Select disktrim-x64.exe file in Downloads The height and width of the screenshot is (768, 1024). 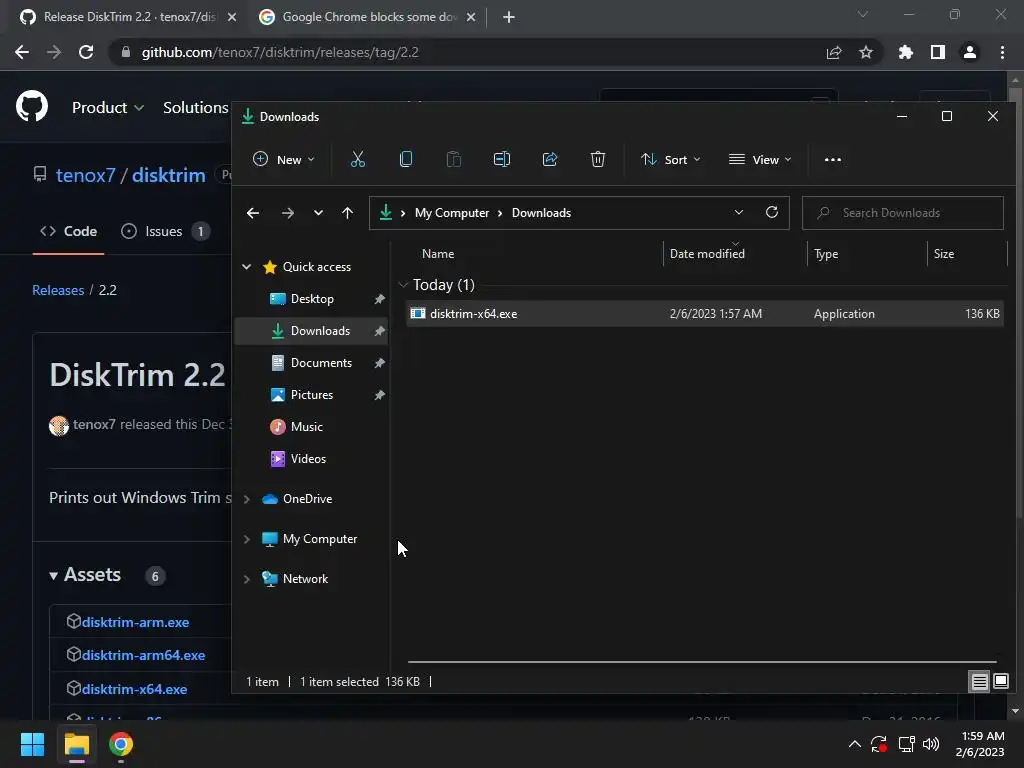tap(705, 313)
